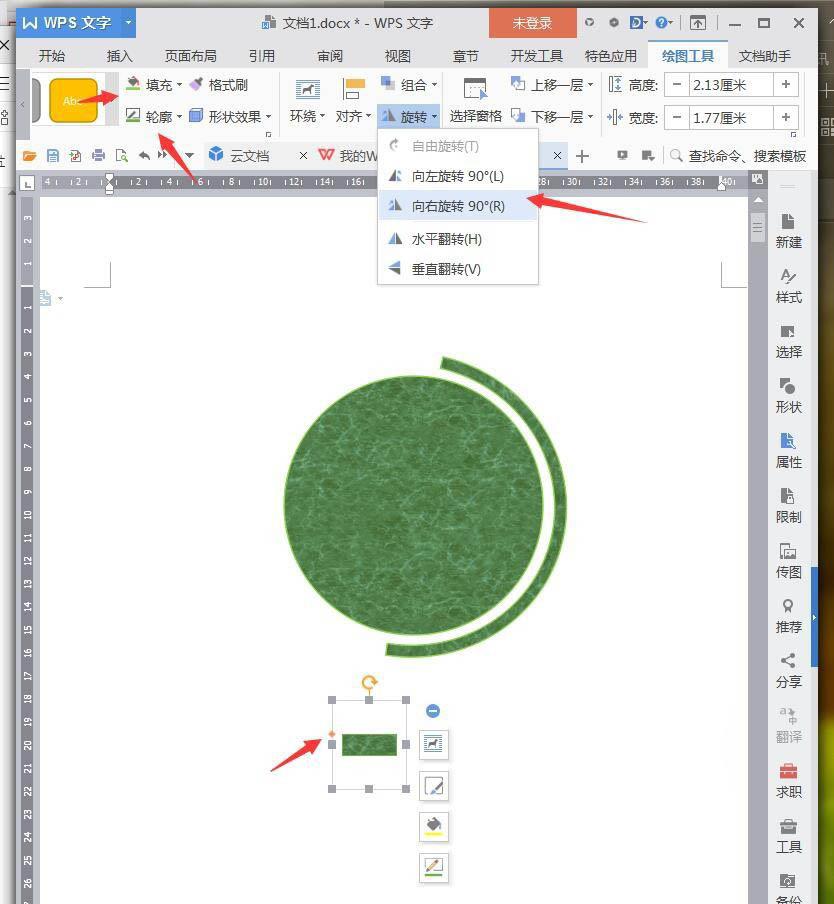Choose 向左旋转 90°(L) from menu
This screenshot has height=904, width=834.
click(x=458, y=176)
